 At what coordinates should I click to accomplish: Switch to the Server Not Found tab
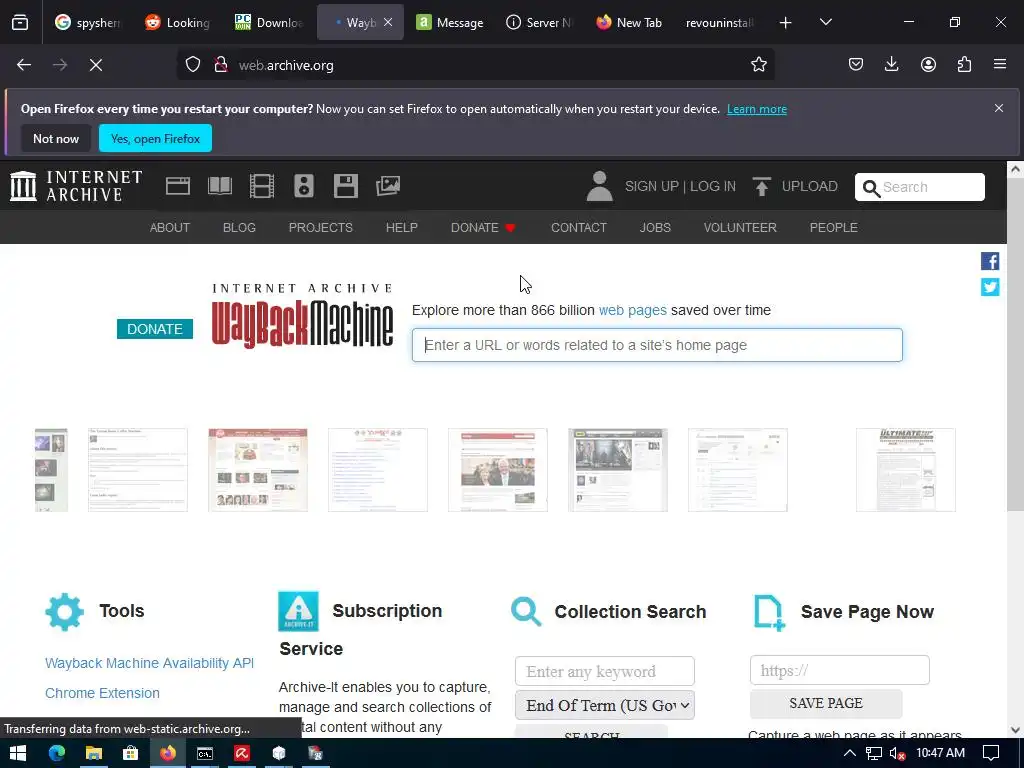click(539, 22)
